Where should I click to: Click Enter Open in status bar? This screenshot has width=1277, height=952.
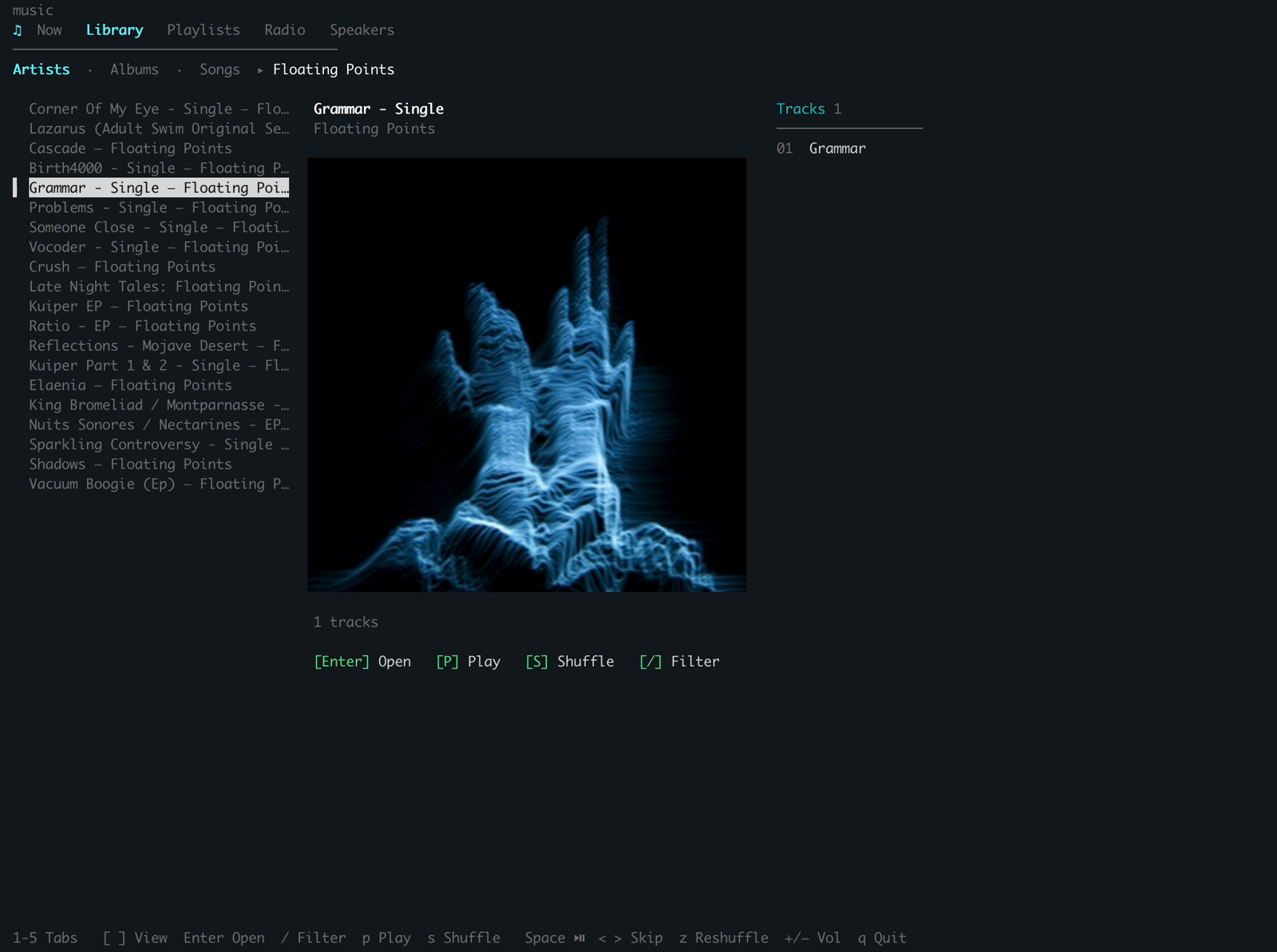point(224,938)
